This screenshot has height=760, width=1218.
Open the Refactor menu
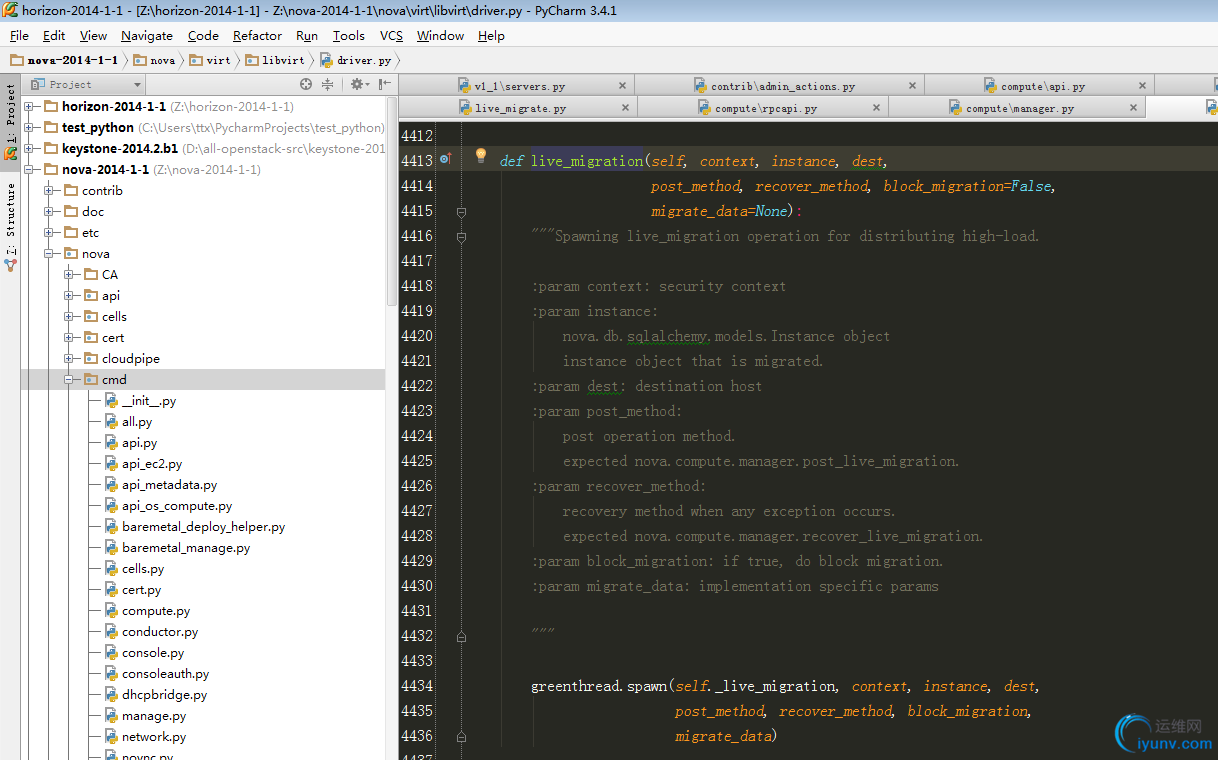[x=257, y=36]
